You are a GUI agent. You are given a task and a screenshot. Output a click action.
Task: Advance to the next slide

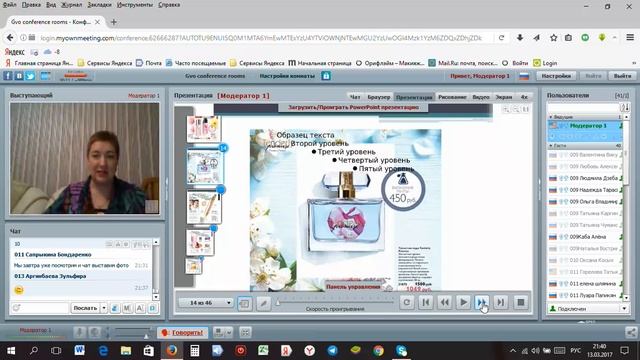coord(482,302)
